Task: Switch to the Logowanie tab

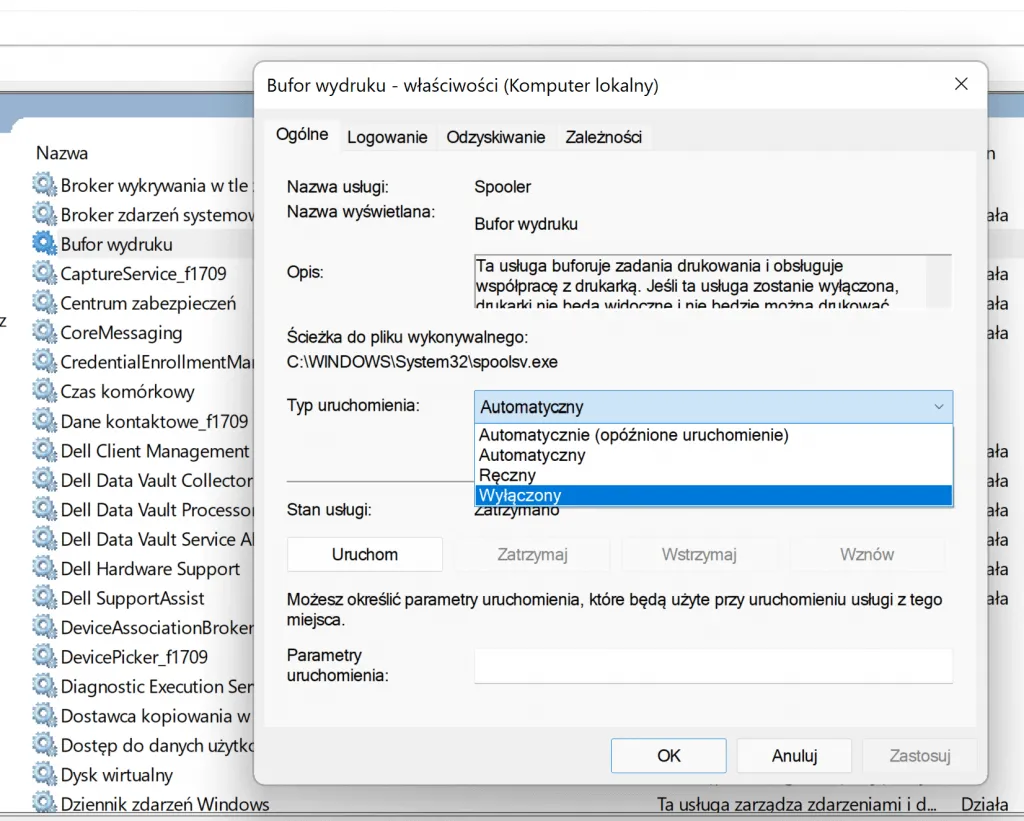Action: (x=387, y=137)
